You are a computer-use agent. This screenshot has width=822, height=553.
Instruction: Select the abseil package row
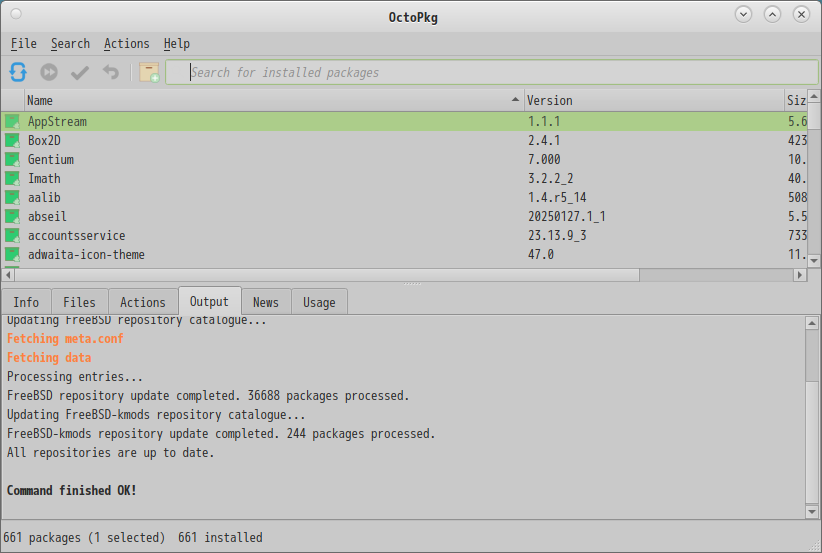[404, 216]
